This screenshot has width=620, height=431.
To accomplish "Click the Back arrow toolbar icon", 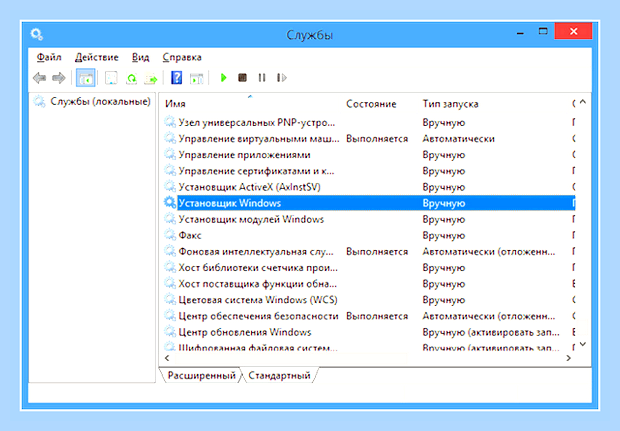I will coord(40,78).
